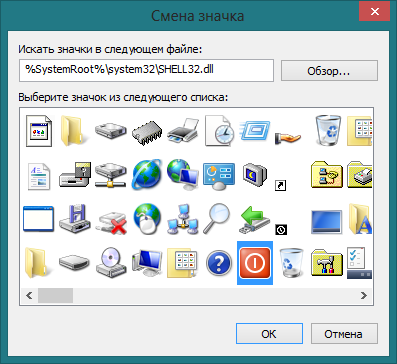
Task: Pick the 5.25-inch floppy drive icon
Action: 75,219
